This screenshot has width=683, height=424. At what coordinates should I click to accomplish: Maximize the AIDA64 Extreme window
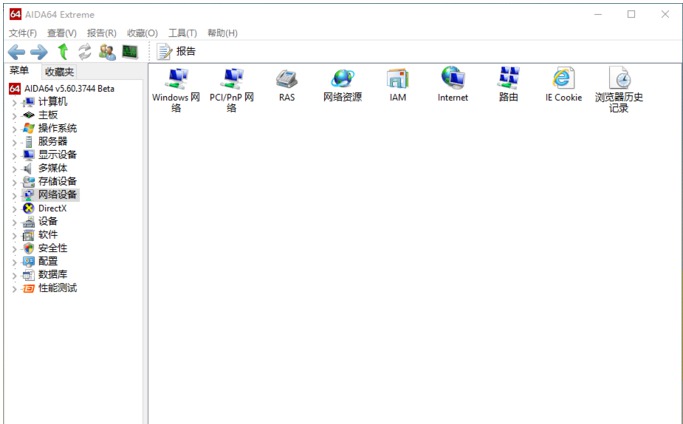[x=631, y=14]
